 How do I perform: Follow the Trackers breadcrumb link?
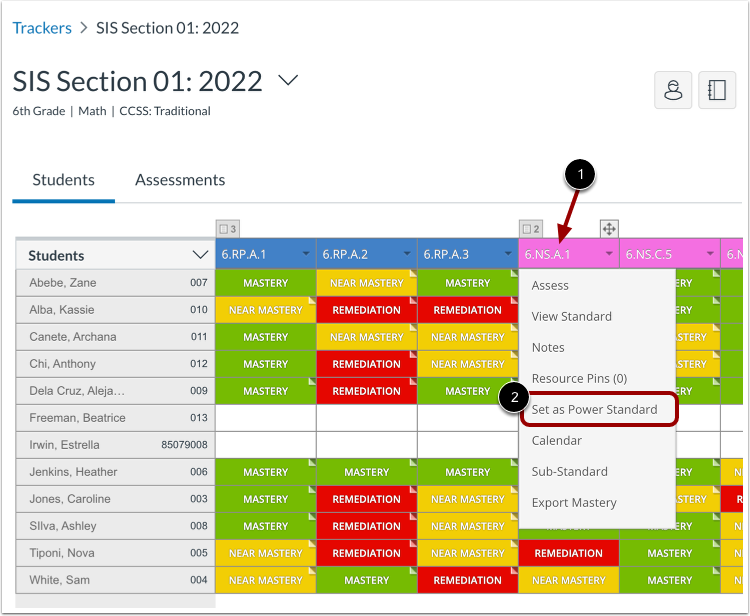tap(42, 28)
